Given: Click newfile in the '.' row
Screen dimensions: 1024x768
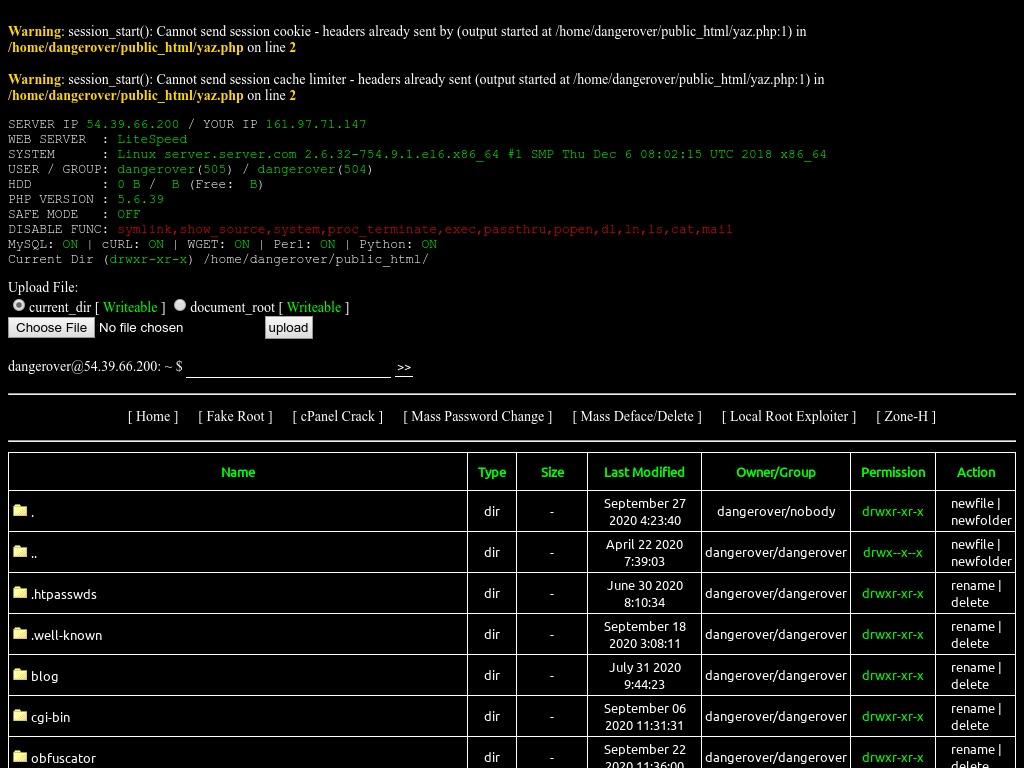Looking at the screenshot, I should click(972, 504).
